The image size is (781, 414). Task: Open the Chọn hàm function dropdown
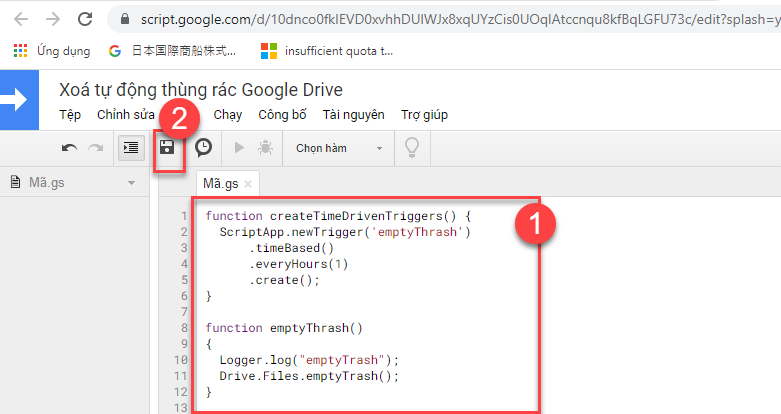[x=339, y=148]
